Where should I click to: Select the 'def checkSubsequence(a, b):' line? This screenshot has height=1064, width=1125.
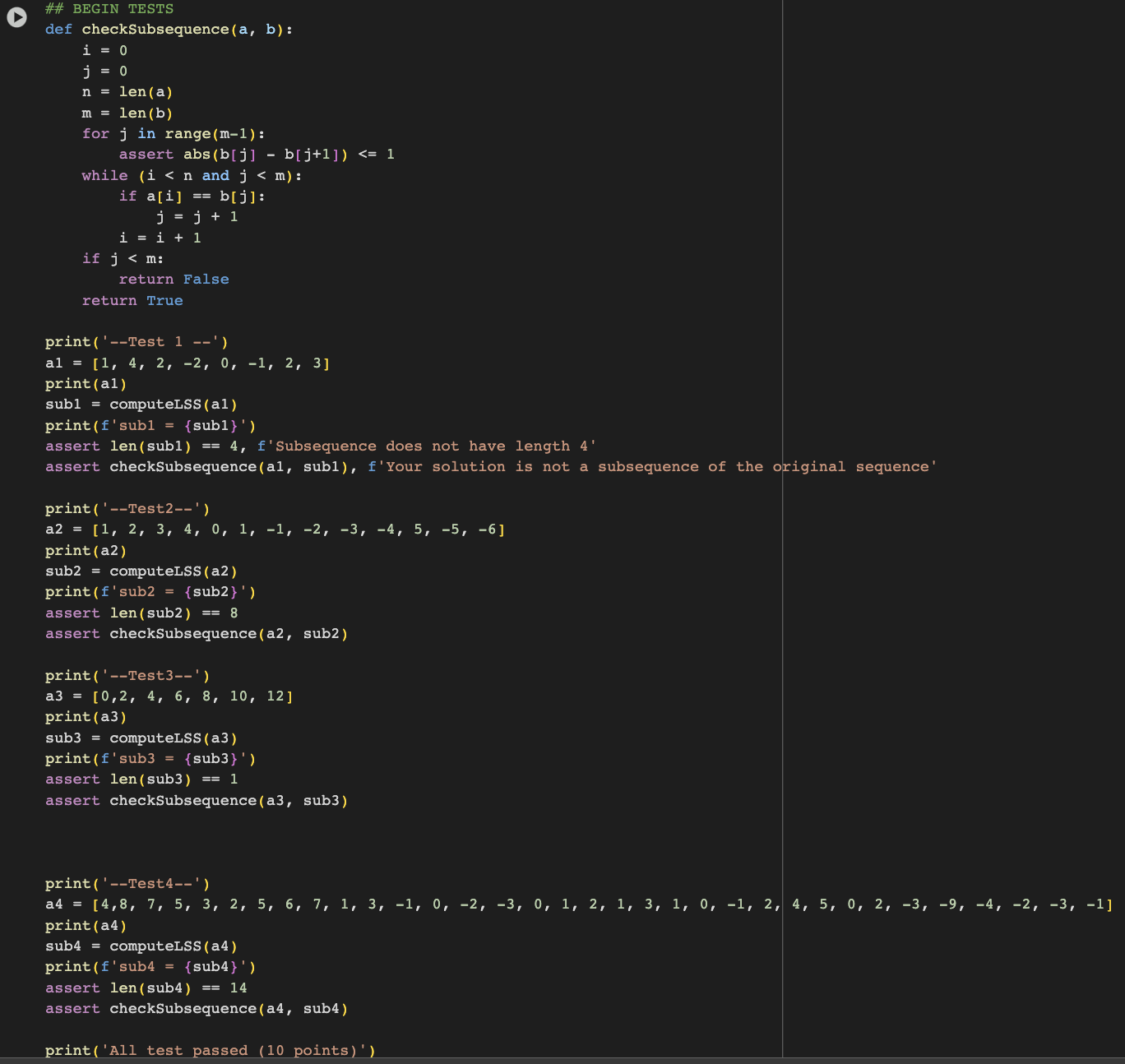(x=169, y=30)
